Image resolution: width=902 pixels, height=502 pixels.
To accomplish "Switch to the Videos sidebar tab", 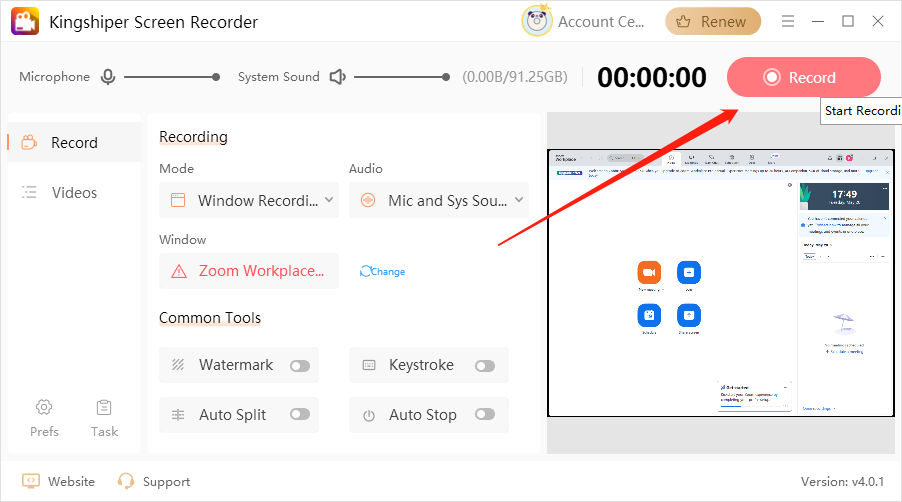I will point(74,193).
